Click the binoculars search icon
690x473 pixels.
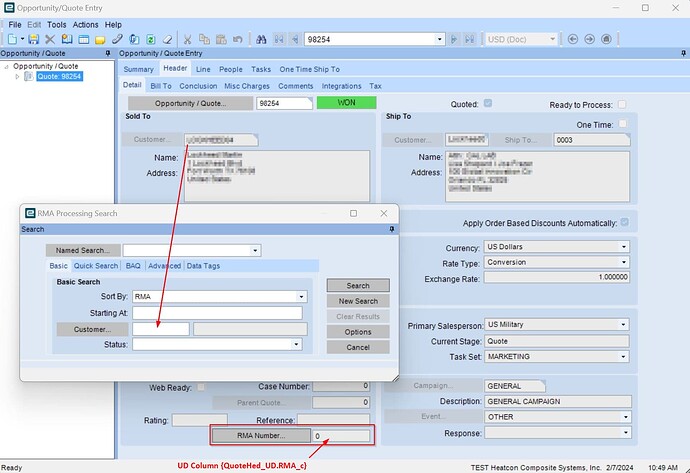pyautogui.click(x=261, y=39)
